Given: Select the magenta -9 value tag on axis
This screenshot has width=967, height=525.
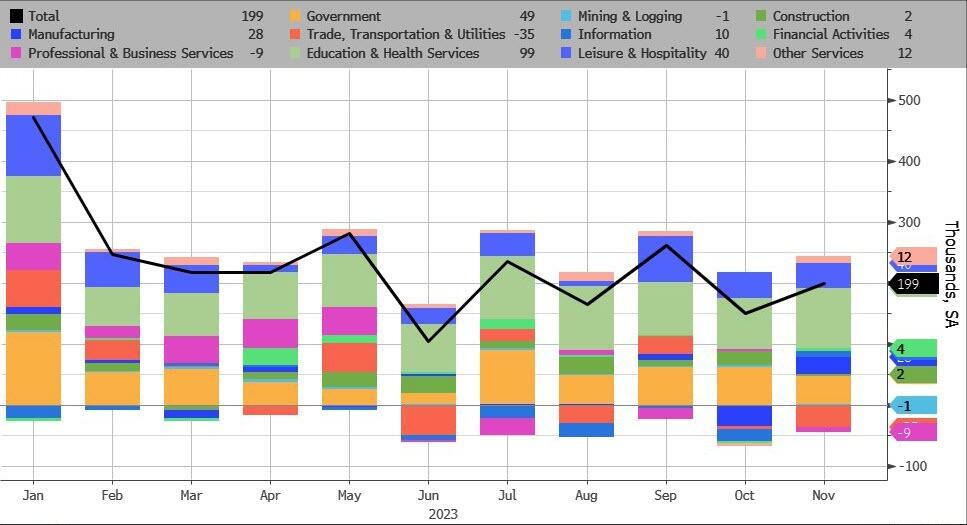Looking at the screenshot, I should coord(912,432).
